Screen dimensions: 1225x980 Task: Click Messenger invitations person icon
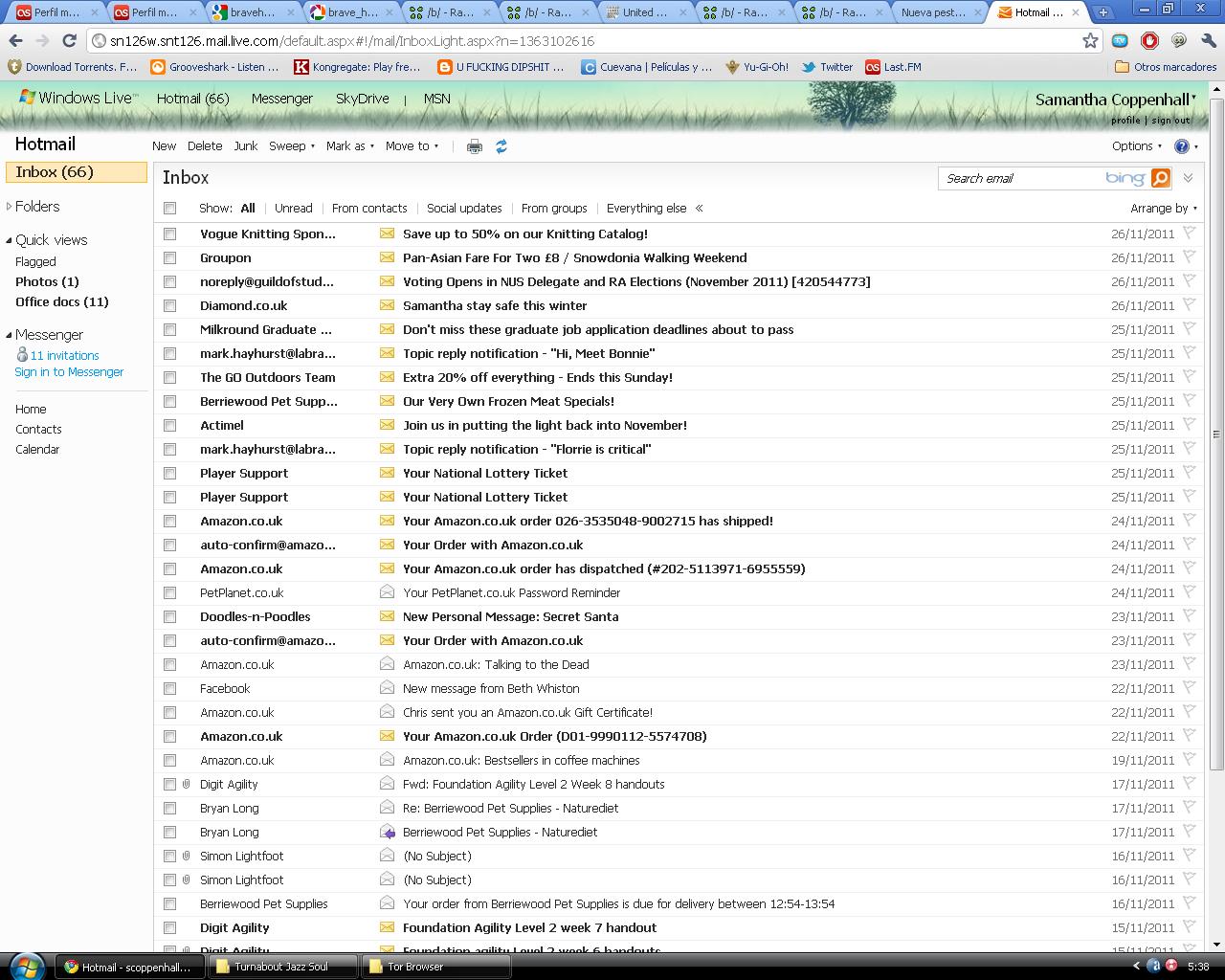[22, 355]
